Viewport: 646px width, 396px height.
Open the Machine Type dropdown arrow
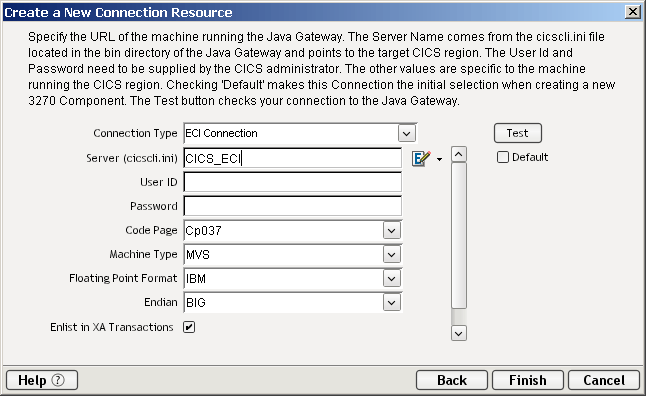pyautogui.click(x=391, y=255)
